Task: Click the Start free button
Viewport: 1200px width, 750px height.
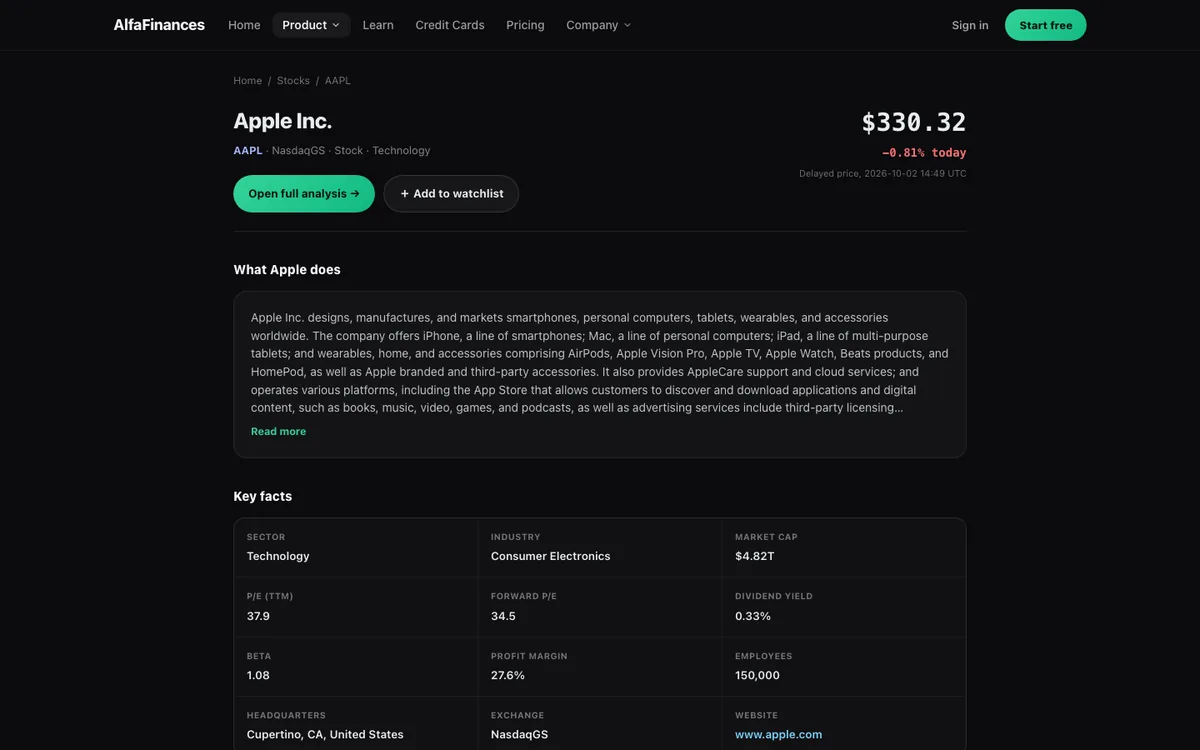Action: tap(1046, 25)
